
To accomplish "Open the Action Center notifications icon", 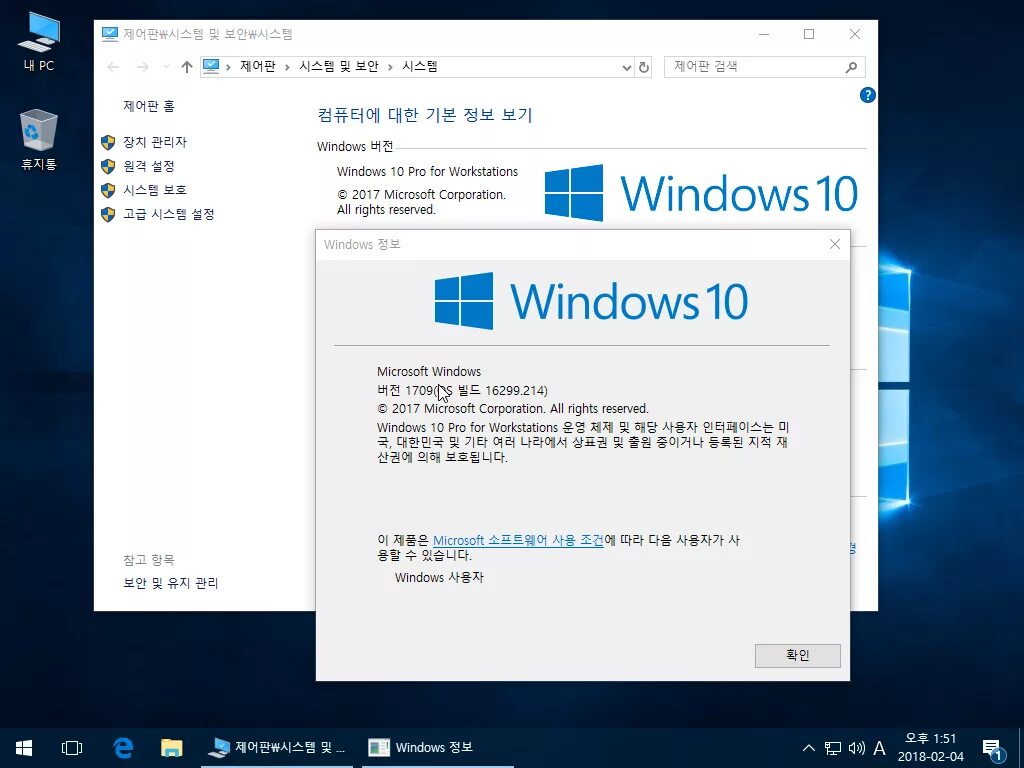I will click(993, 750).
